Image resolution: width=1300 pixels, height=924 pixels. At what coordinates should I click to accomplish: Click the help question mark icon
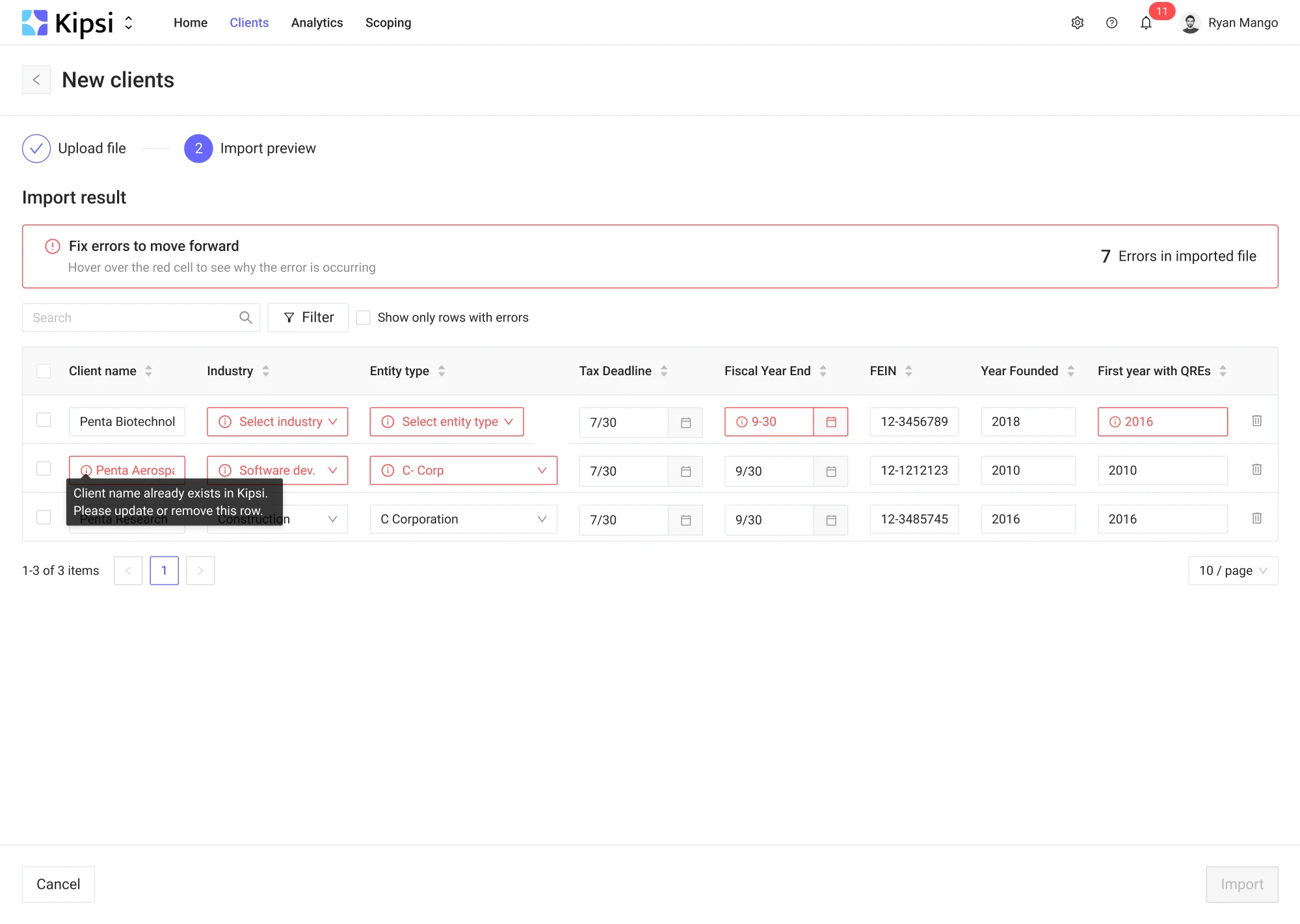1111,23
